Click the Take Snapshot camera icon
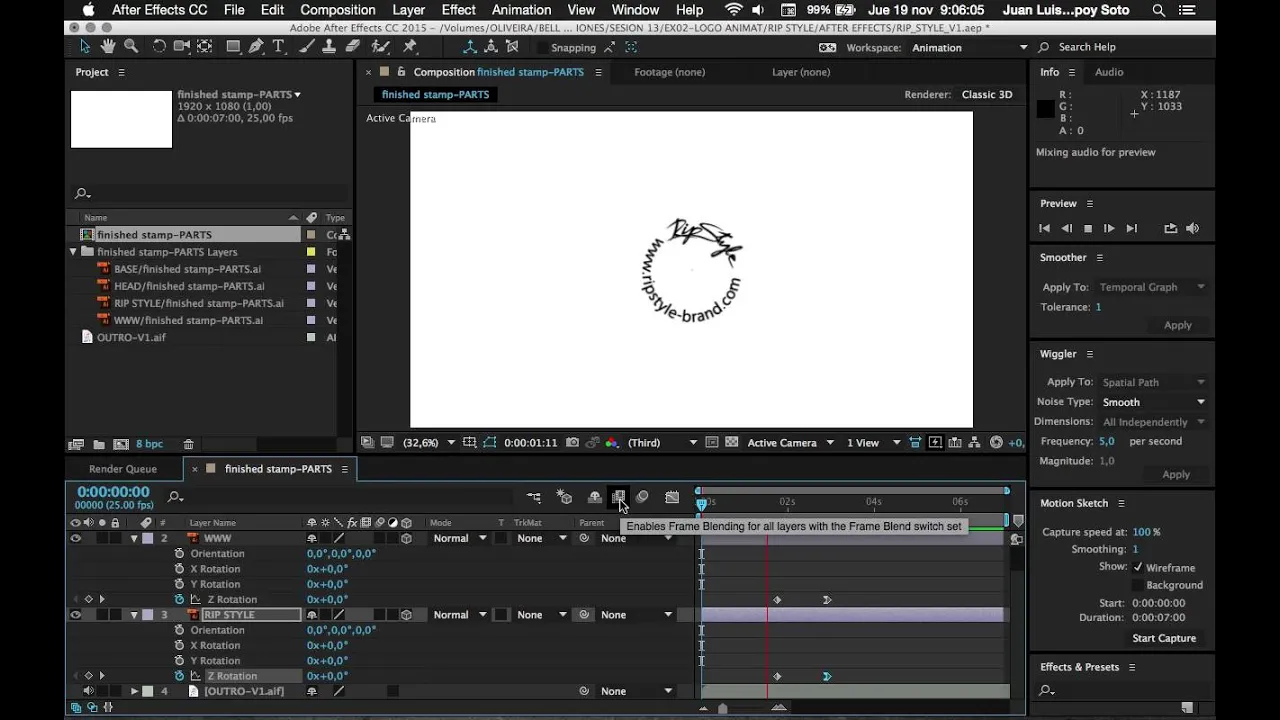This screenshot has height=720, width=1280. (x=572, y=442)
